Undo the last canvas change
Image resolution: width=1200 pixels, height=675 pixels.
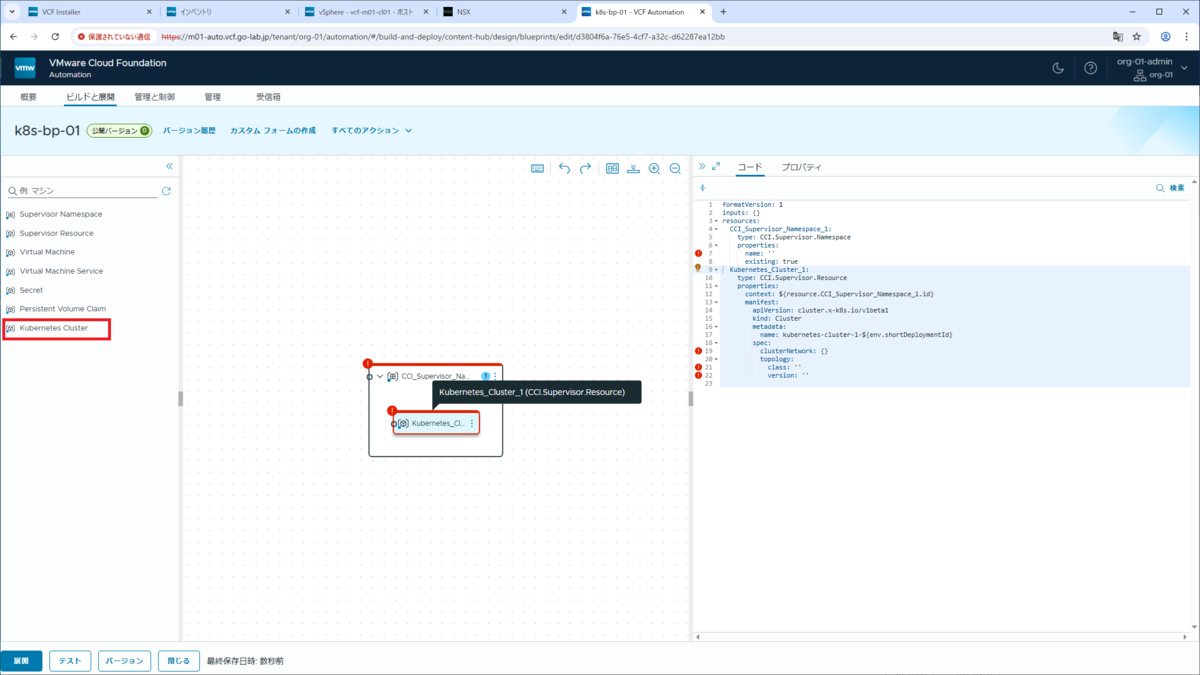pyautogui.click(x=564, y=168)
